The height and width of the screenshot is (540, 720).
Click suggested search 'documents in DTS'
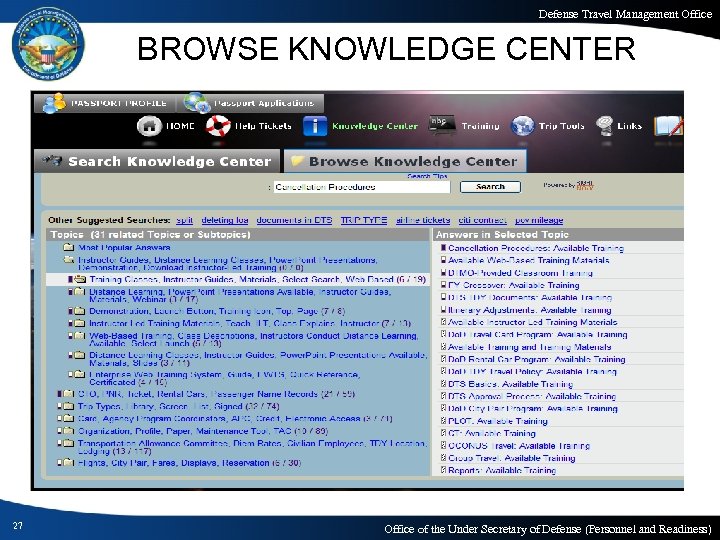click(x=294, y=220)
